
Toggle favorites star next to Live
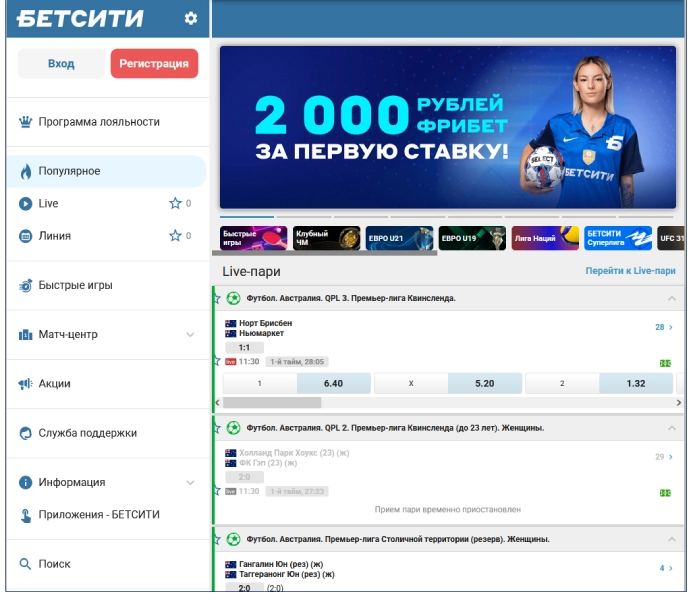[x=175, y=203]
